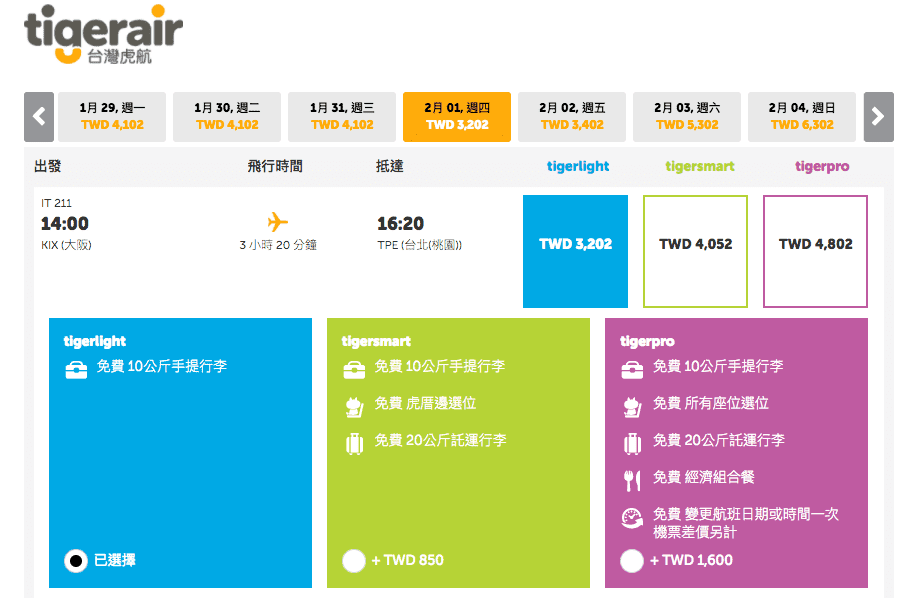898x598 pixels.
Task: Click the 飛行時間 column header
Action: [275, 166]
